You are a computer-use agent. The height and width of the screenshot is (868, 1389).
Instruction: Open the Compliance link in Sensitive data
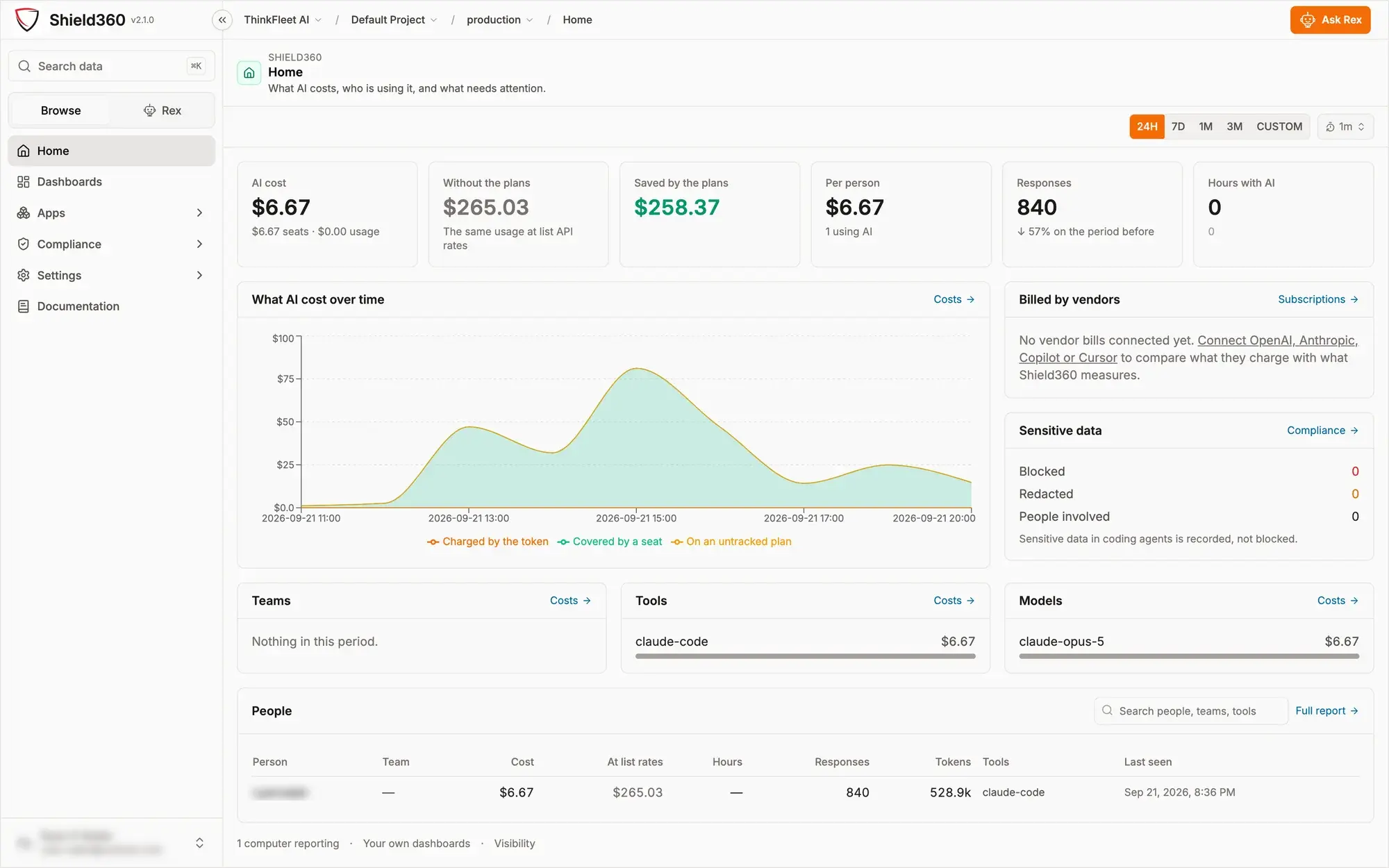pos(1322,431)
